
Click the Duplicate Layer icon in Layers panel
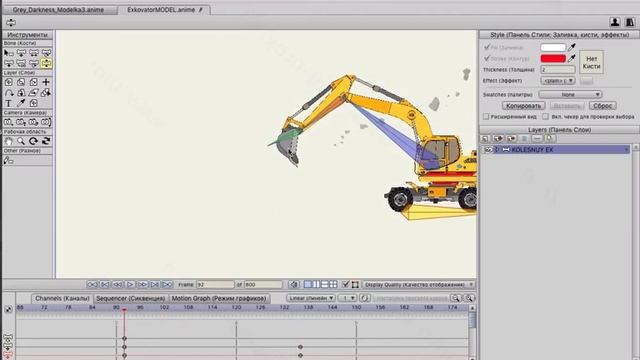[x=498, y=139]
